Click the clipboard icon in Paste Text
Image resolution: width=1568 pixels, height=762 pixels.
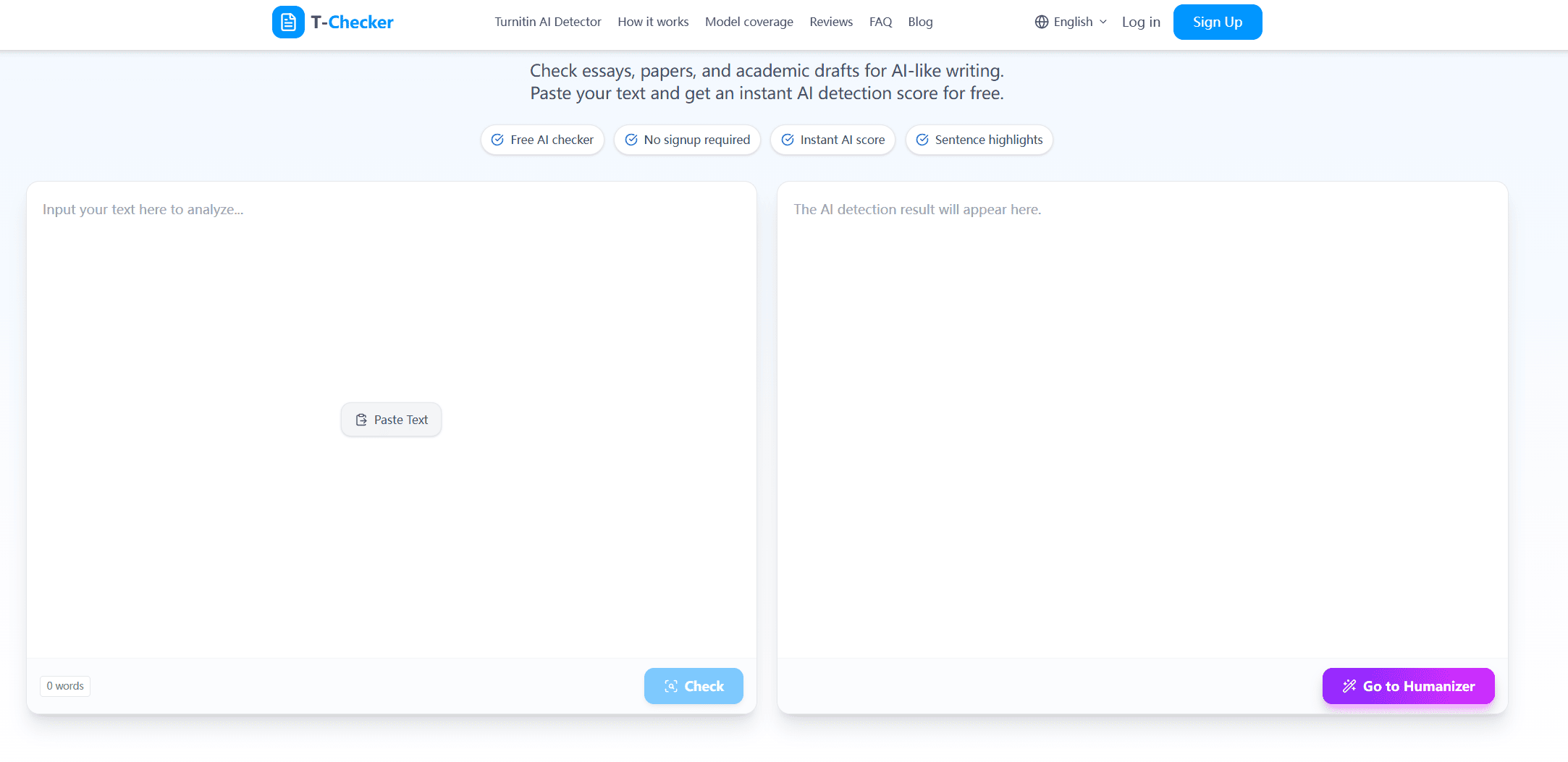click(361, 420)
